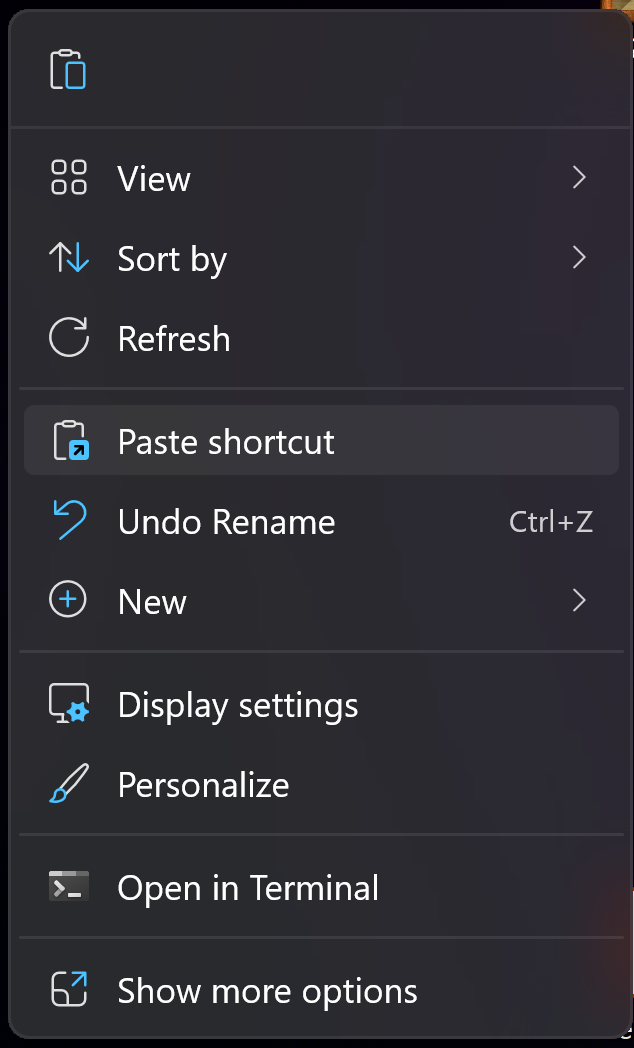Click the Undo Rename arrow icon
634x1048 pixels.
coord(69,521)
